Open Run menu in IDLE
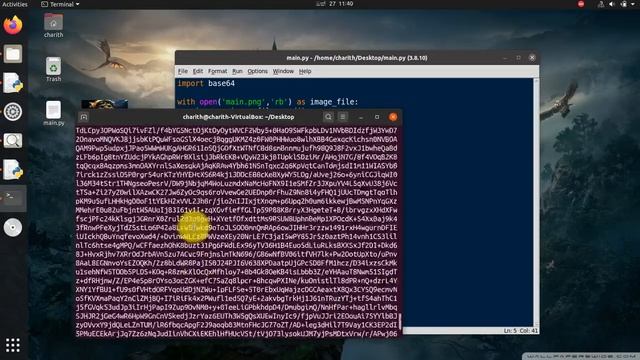 [237, 71]
